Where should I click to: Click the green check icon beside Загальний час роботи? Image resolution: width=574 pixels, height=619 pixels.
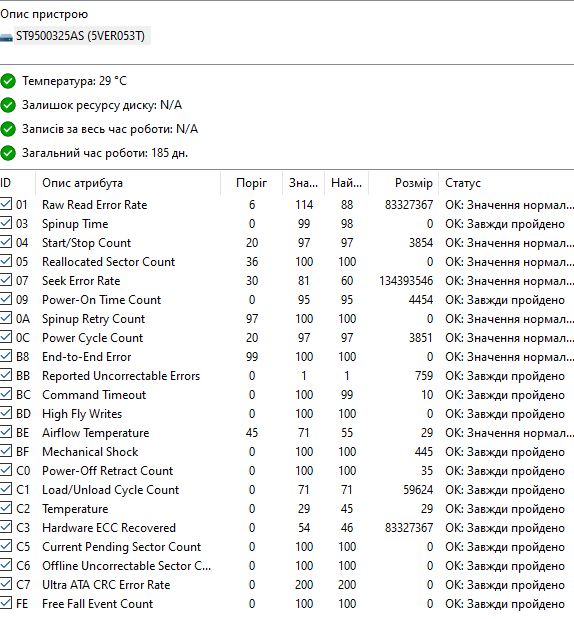(8, 153)
